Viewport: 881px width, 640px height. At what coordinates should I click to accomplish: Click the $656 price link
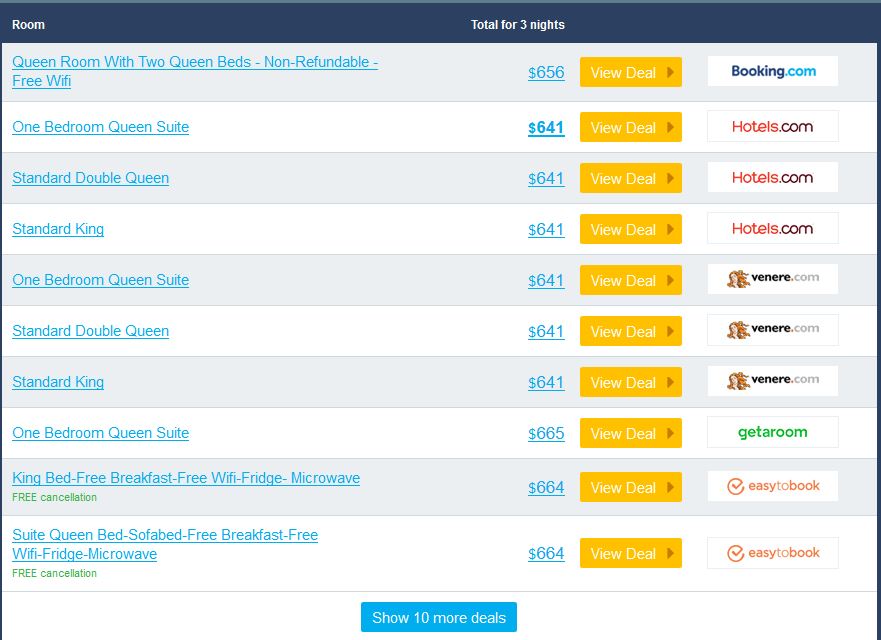(546, 72)
